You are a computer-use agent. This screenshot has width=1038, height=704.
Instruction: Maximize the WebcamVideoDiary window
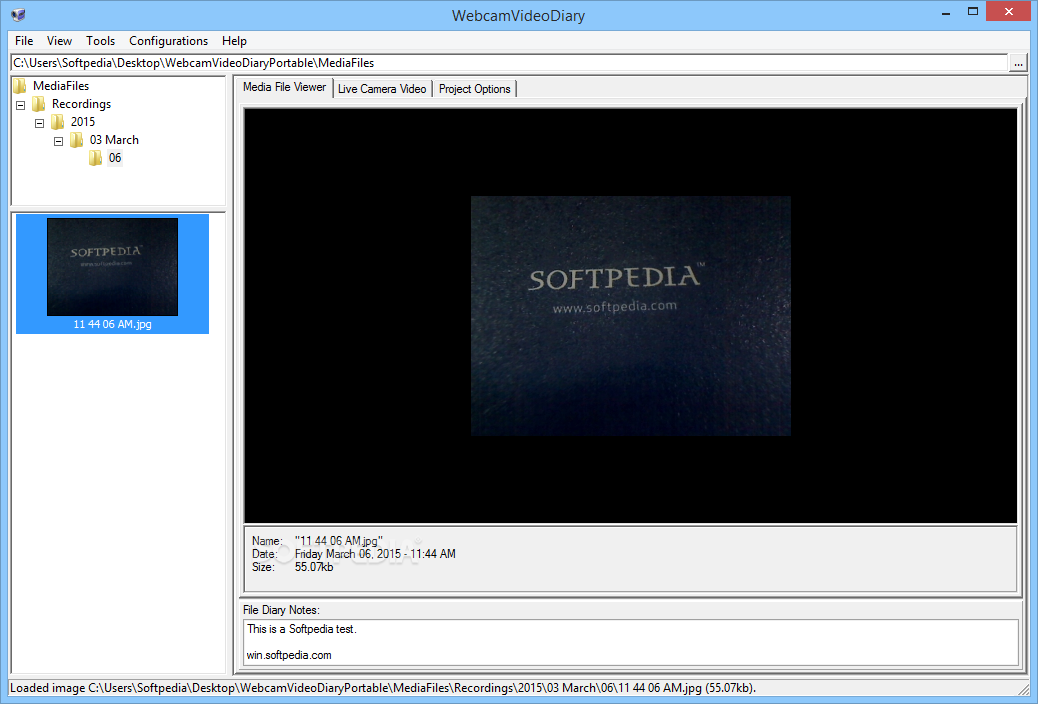(972, 11)
